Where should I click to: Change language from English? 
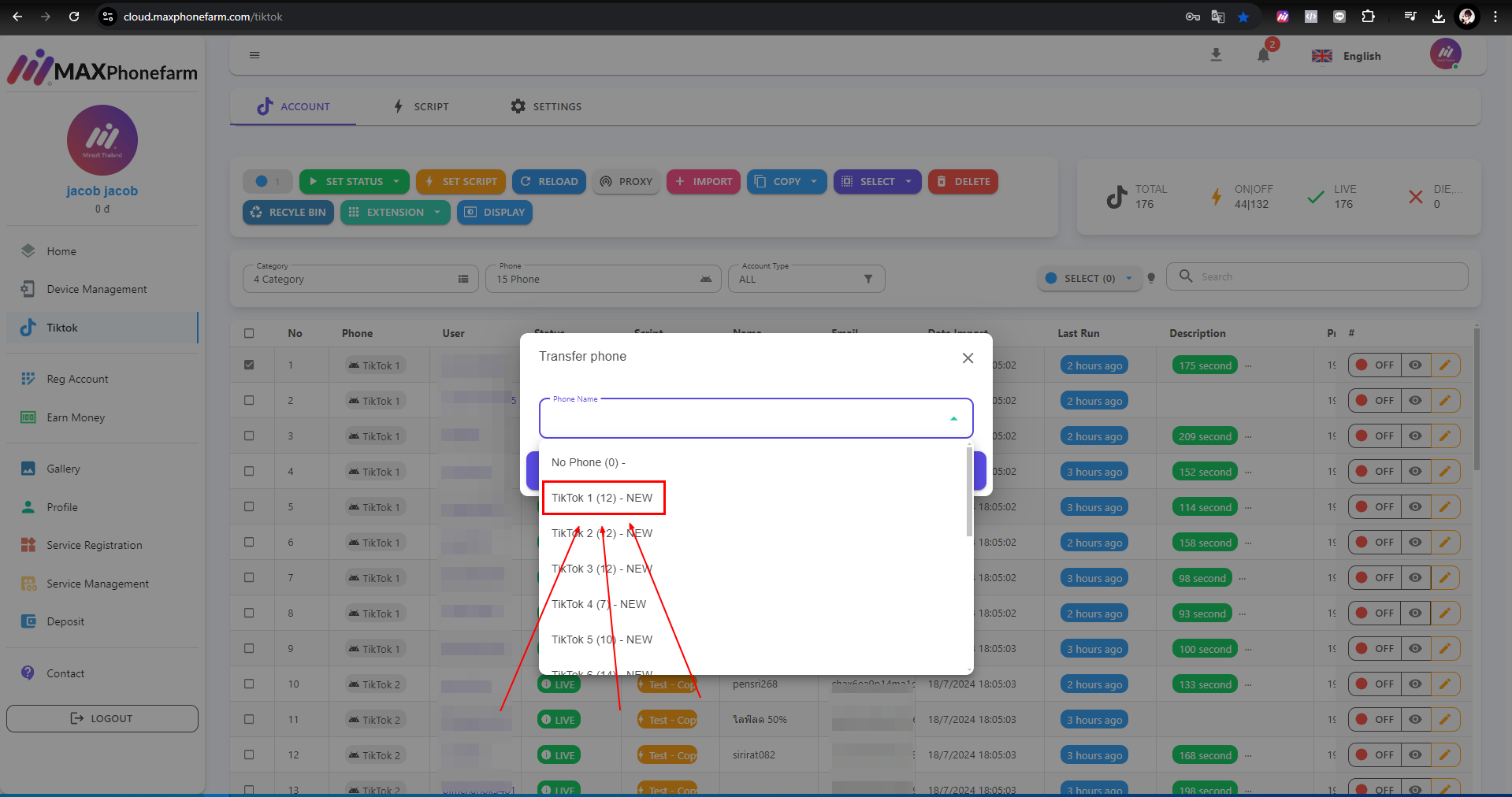pyautogui.click(x=1347, y=56)
